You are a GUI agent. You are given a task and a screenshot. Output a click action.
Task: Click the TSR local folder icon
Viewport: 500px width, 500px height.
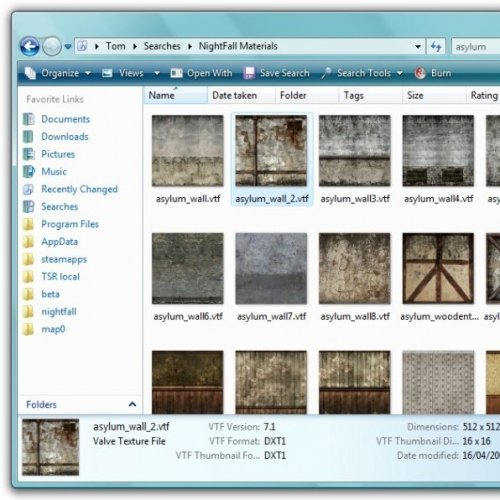coord(29,276)
